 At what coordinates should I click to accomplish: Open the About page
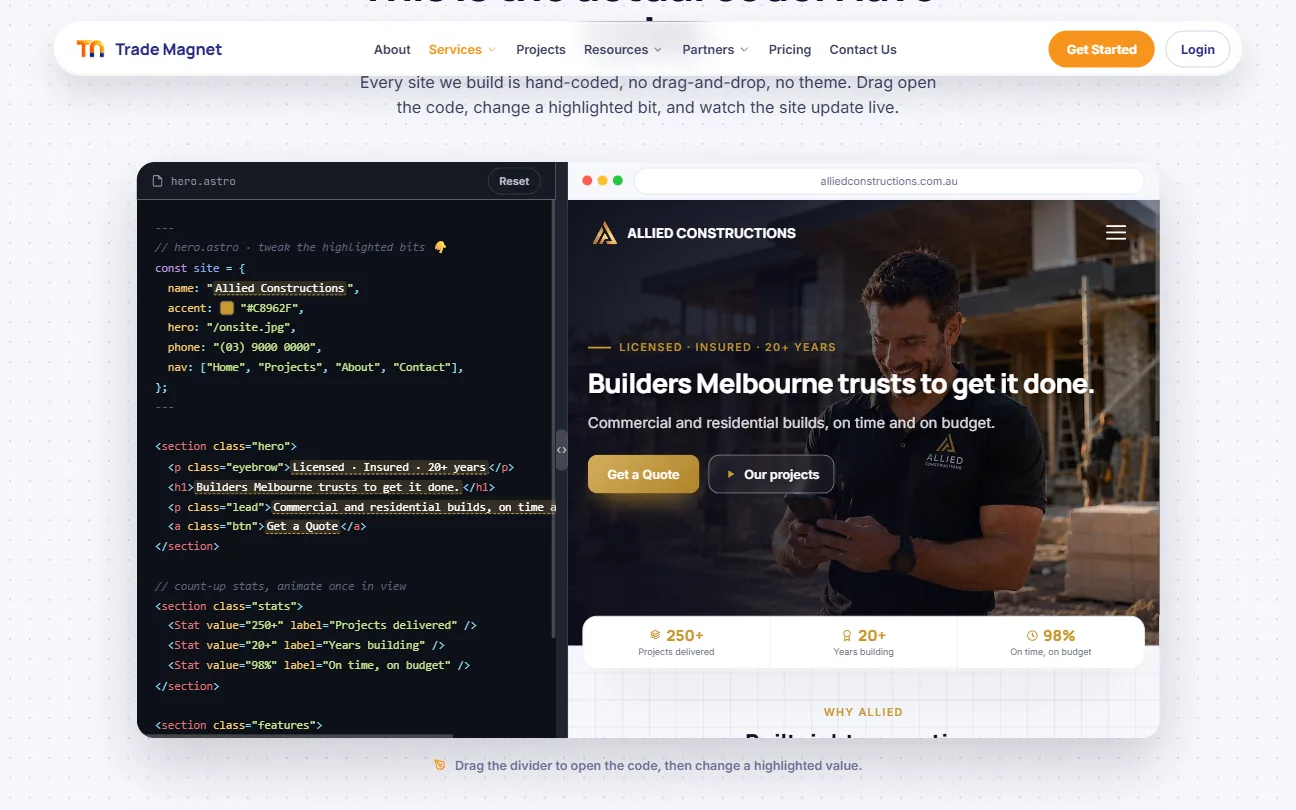tap(392, 49)
